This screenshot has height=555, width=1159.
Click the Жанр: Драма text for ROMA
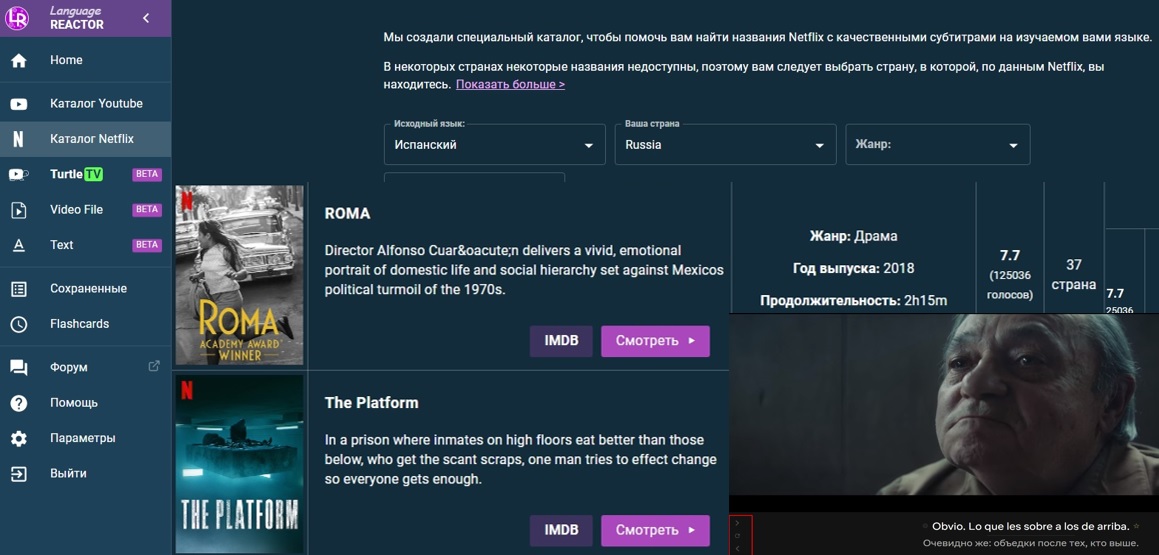tap(853, 236)
